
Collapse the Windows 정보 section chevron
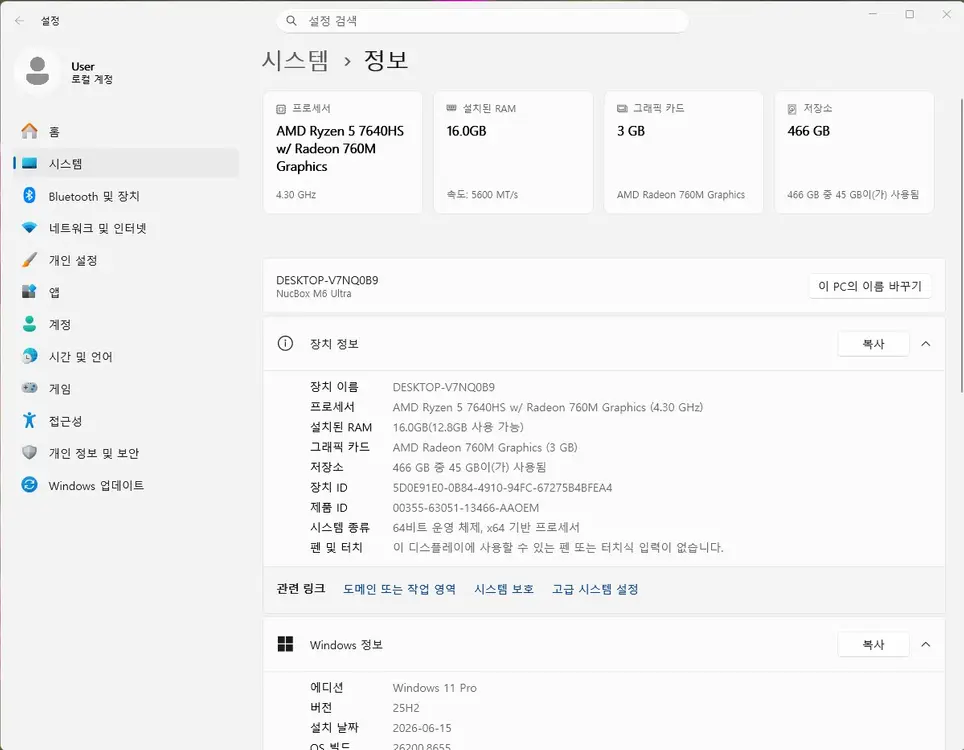coord(926,644)
